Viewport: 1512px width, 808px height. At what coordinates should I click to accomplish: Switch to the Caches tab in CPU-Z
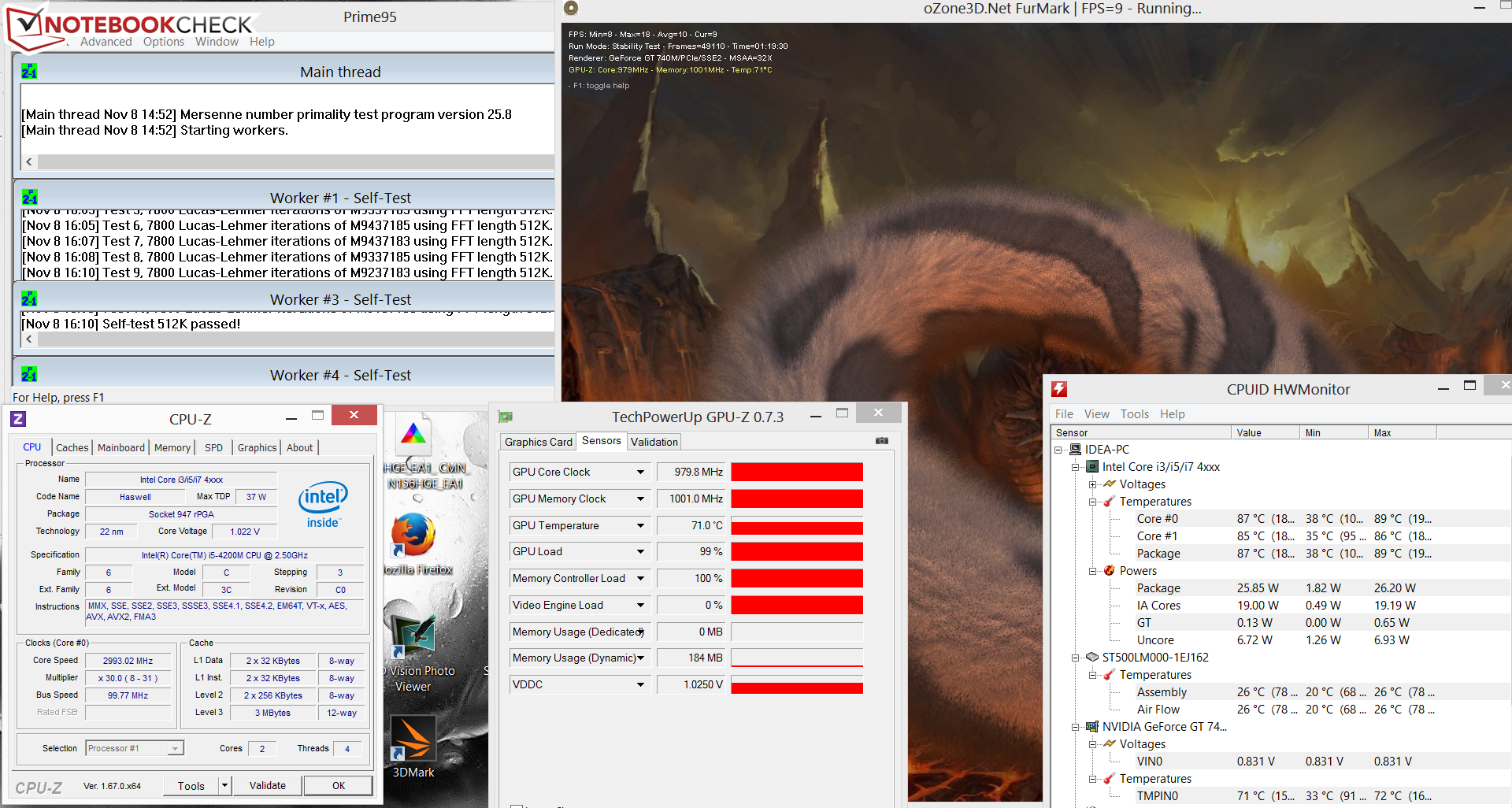(x=72, y=448)
